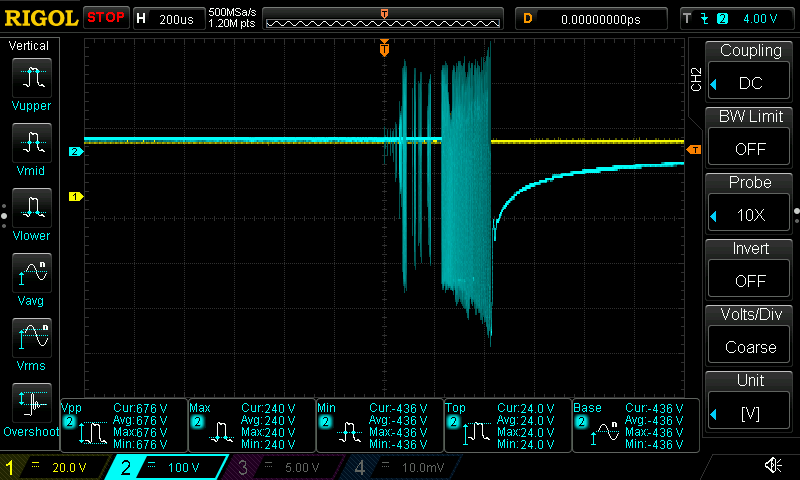Click the trigger source channel 2 badge
The height and width of the screenshot is (480, 800).
722,19
